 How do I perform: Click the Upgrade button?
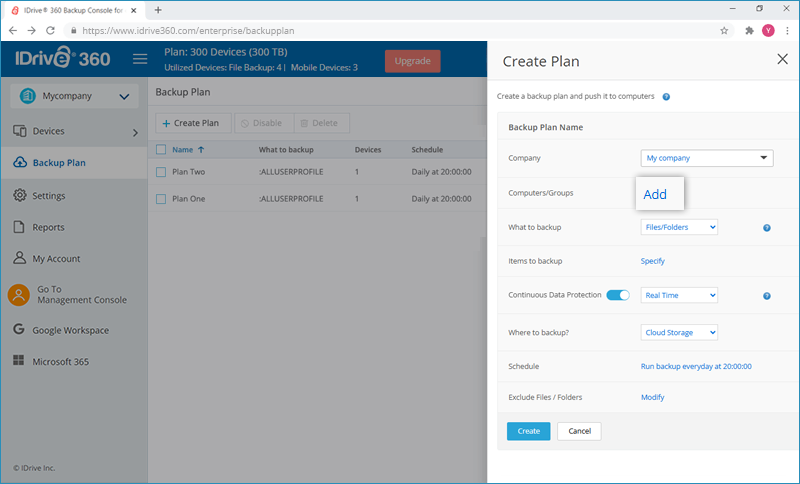coord(412,61)
